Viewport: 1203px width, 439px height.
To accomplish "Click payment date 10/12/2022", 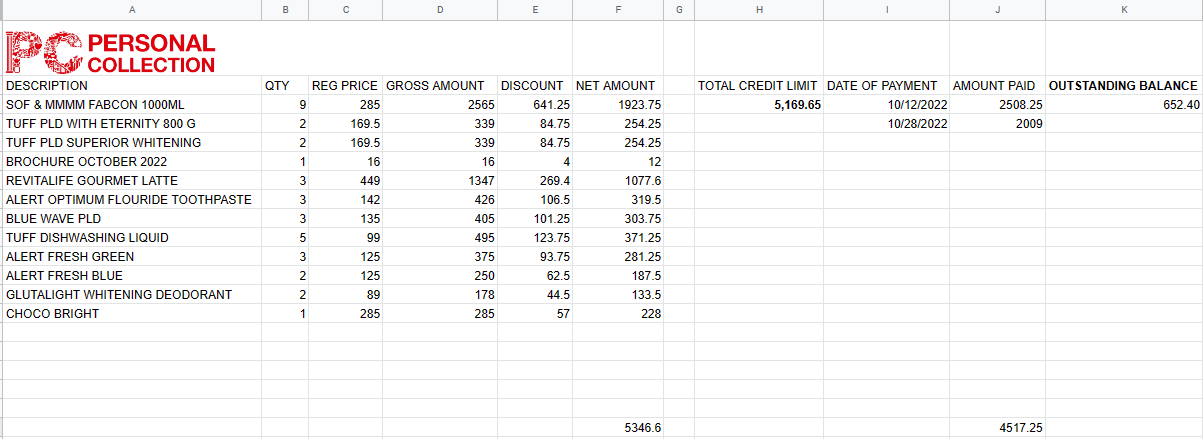I will 886,105.
